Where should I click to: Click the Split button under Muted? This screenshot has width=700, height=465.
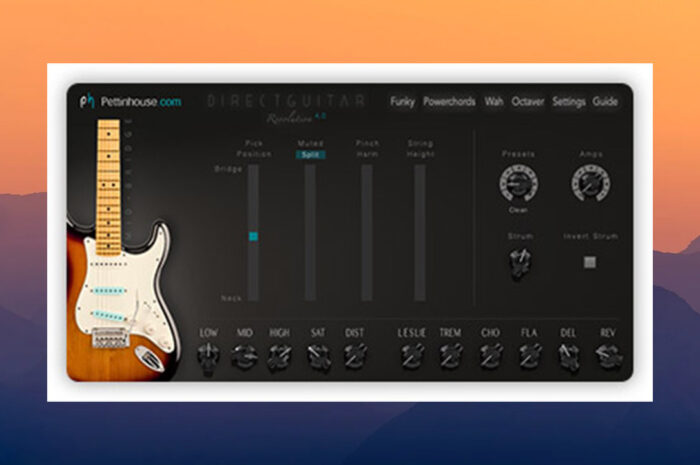(310, 155)
